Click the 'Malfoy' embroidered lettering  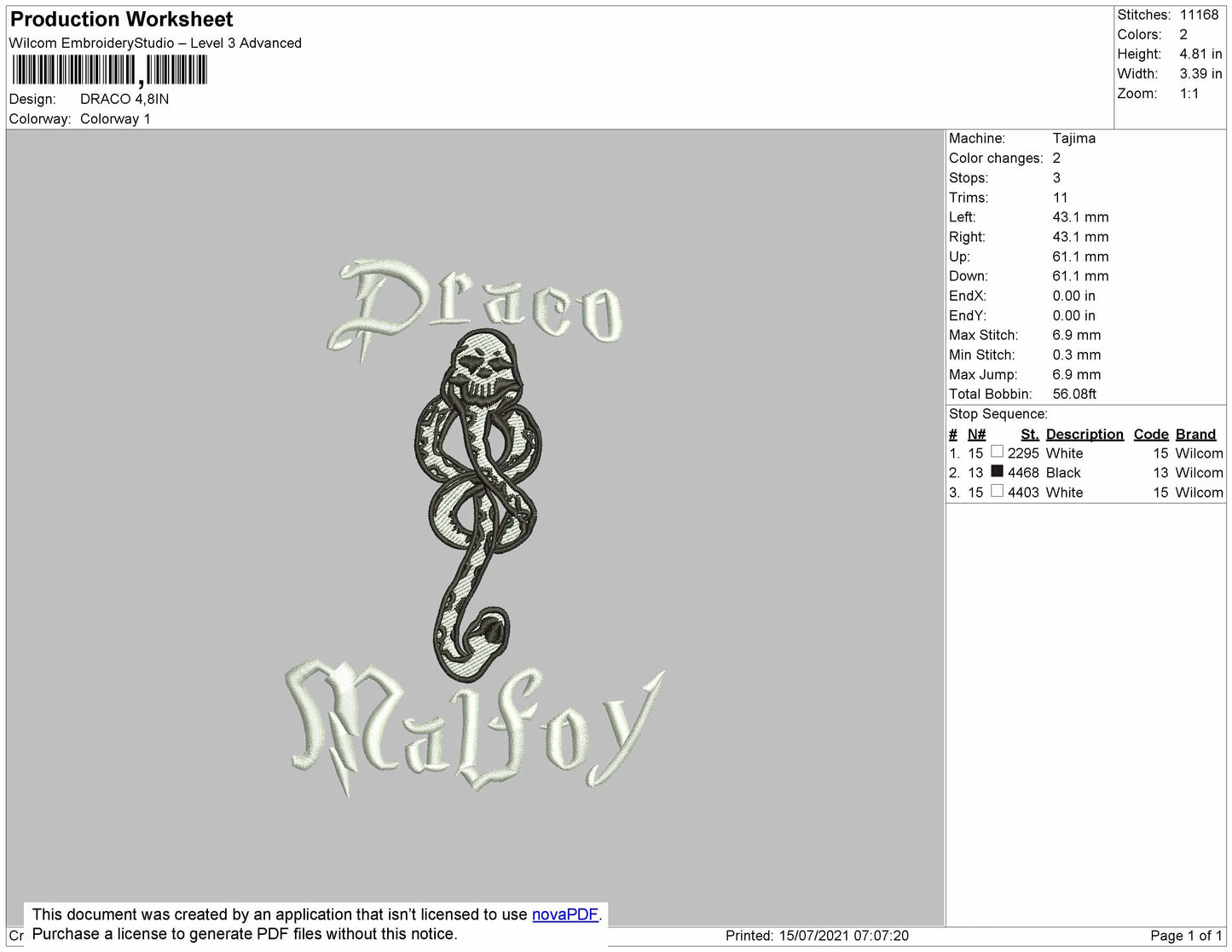click(474, 728)
